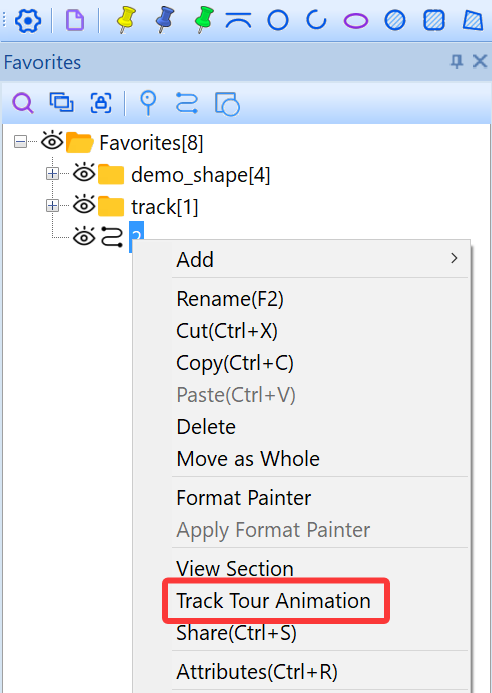Pick the hatched circle shape tool
Screen dimensions: 492x693
(x=395, y=20)
